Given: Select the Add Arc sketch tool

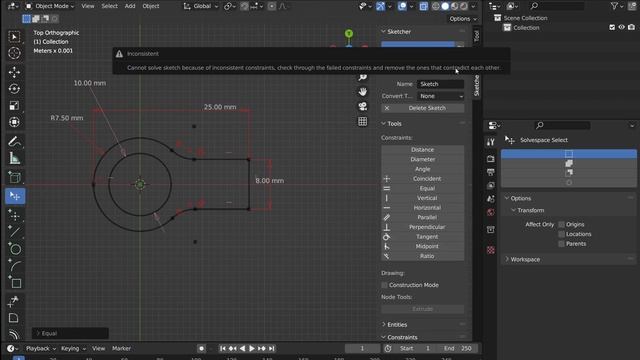Looking at the screenshot, I should click(14, 266).
